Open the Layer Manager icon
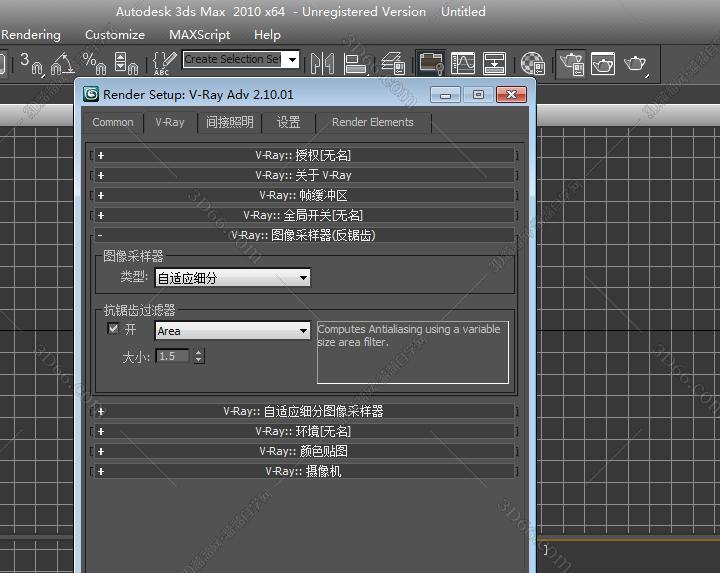The image size is (720, 573). 392,63
